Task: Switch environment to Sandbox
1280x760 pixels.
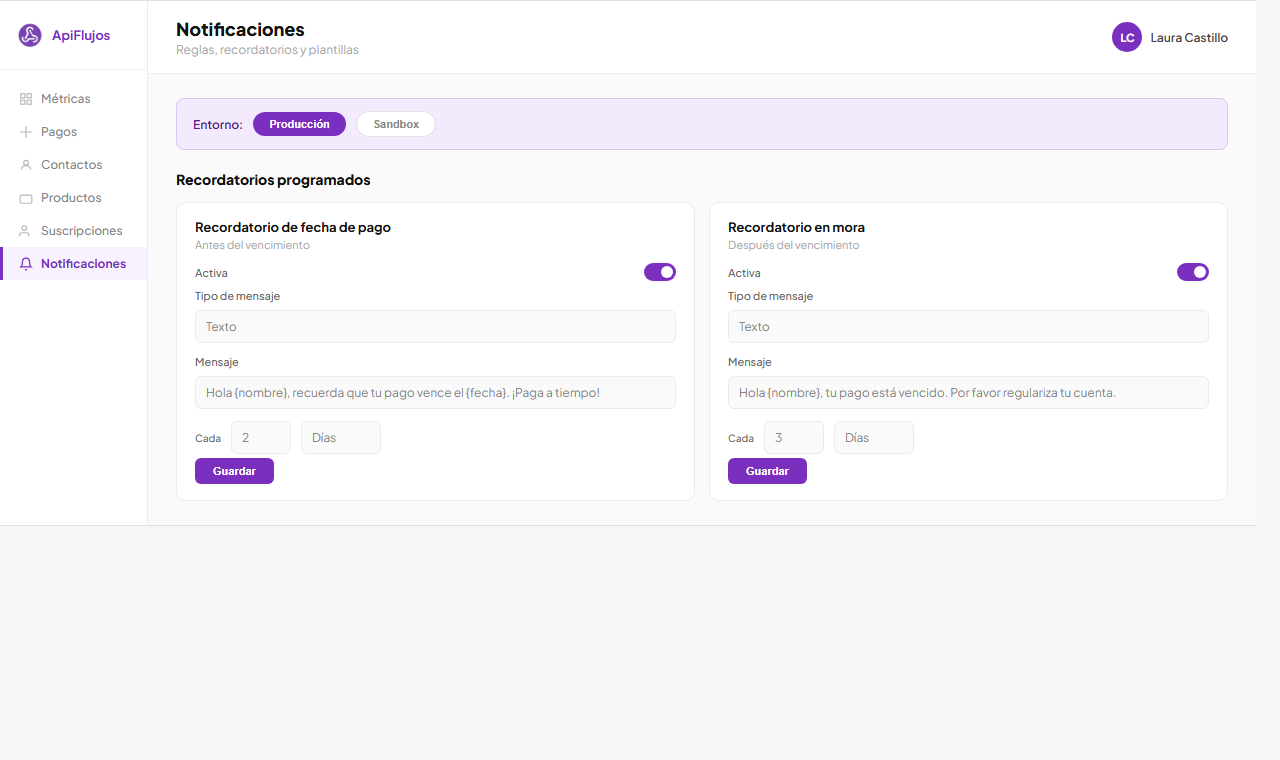Action: click(396, 124)
